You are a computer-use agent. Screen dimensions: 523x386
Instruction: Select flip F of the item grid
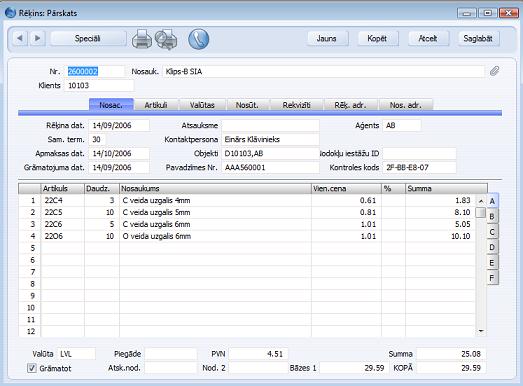click(x=492, y=278)
